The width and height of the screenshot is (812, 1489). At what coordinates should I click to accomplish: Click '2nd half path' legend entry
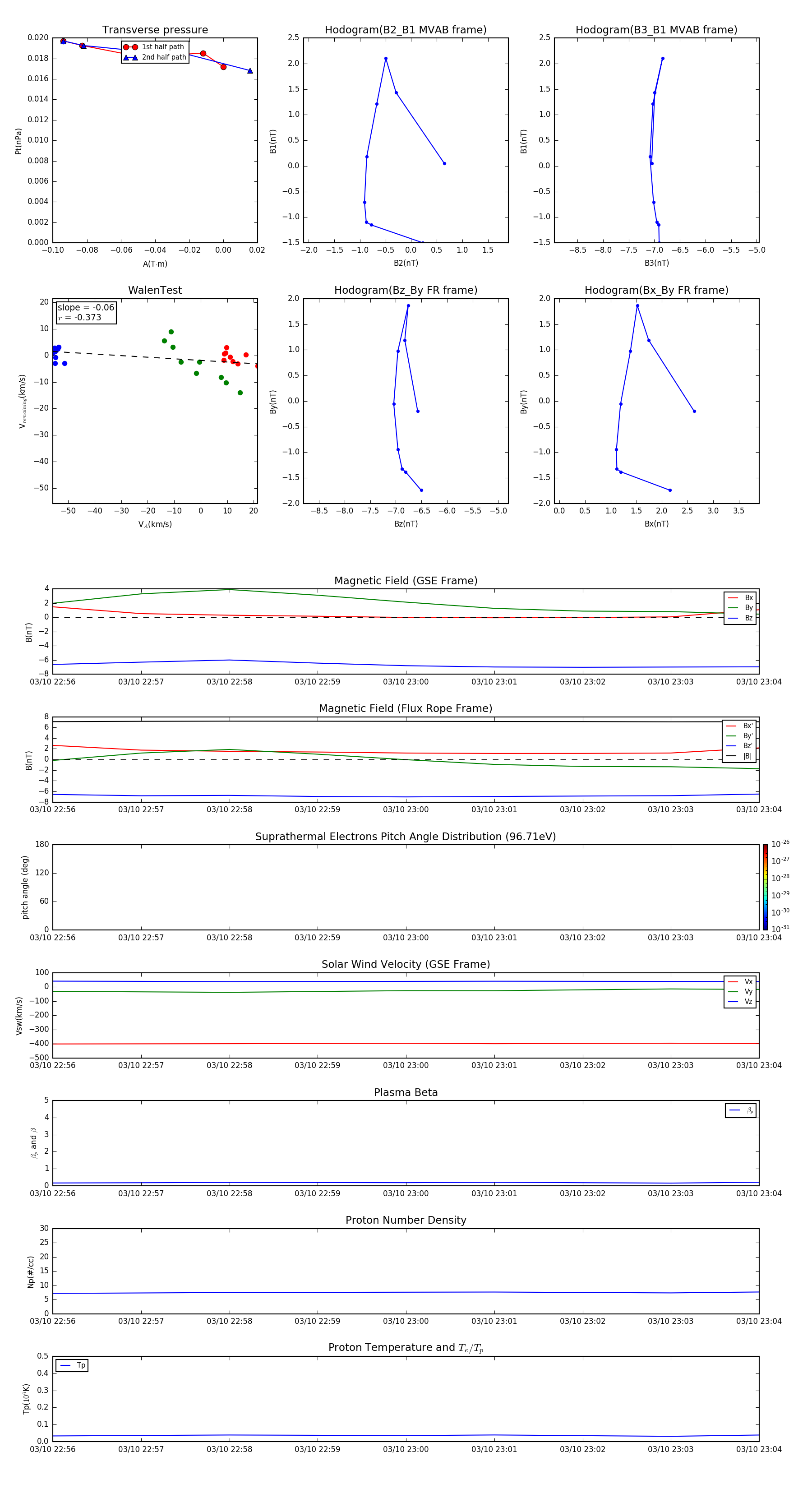(x=154, y=57)
